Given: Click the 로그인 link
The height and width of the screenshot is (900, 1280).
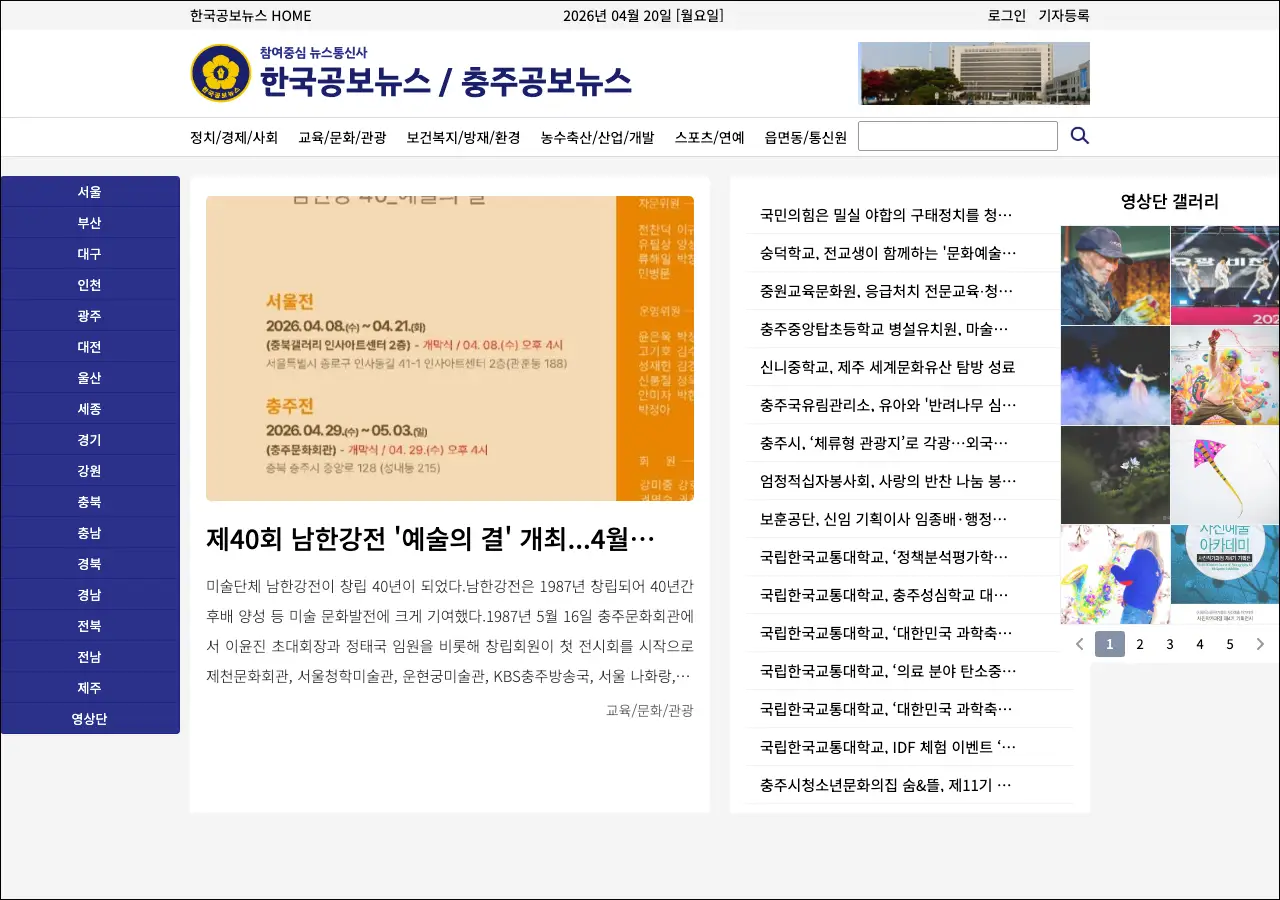Looking at the screenshot, I should tap(1006, 16).
